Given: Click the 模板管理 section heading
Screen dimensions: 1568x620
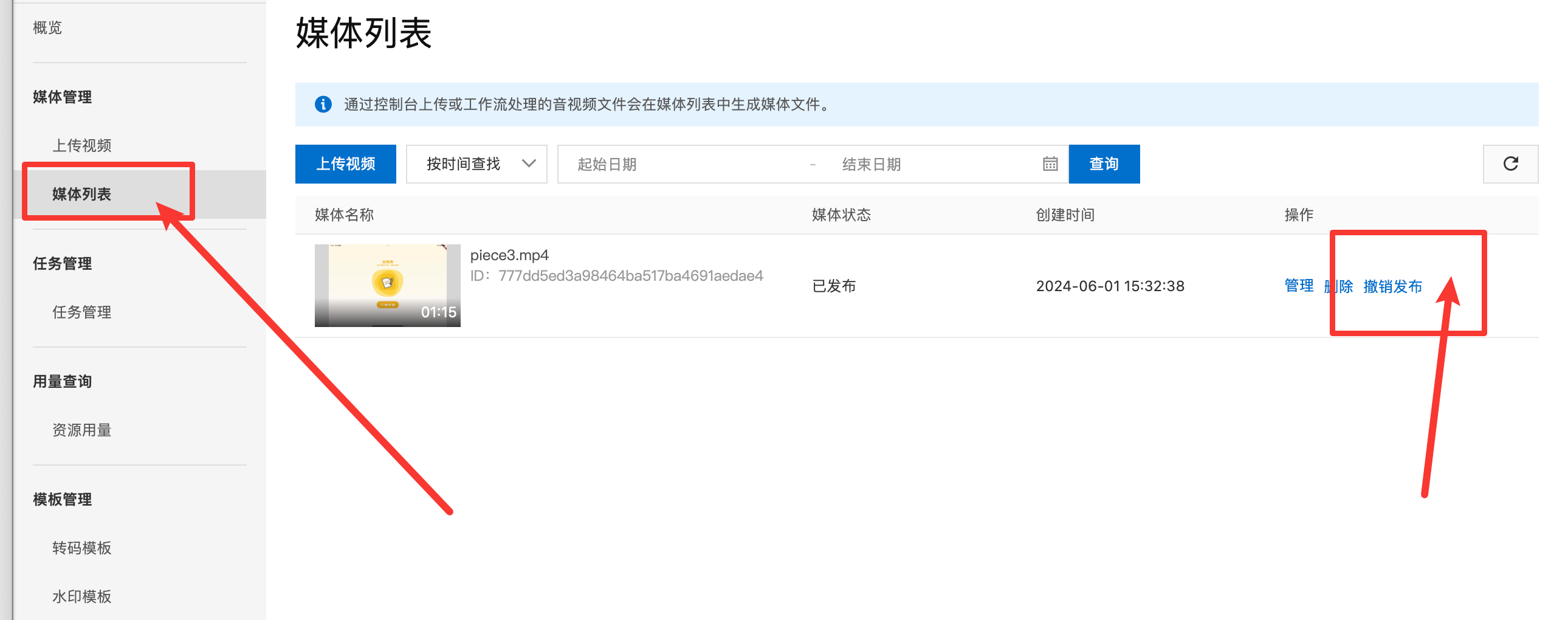Looking at the screenshot, I should tap(62, 500).
